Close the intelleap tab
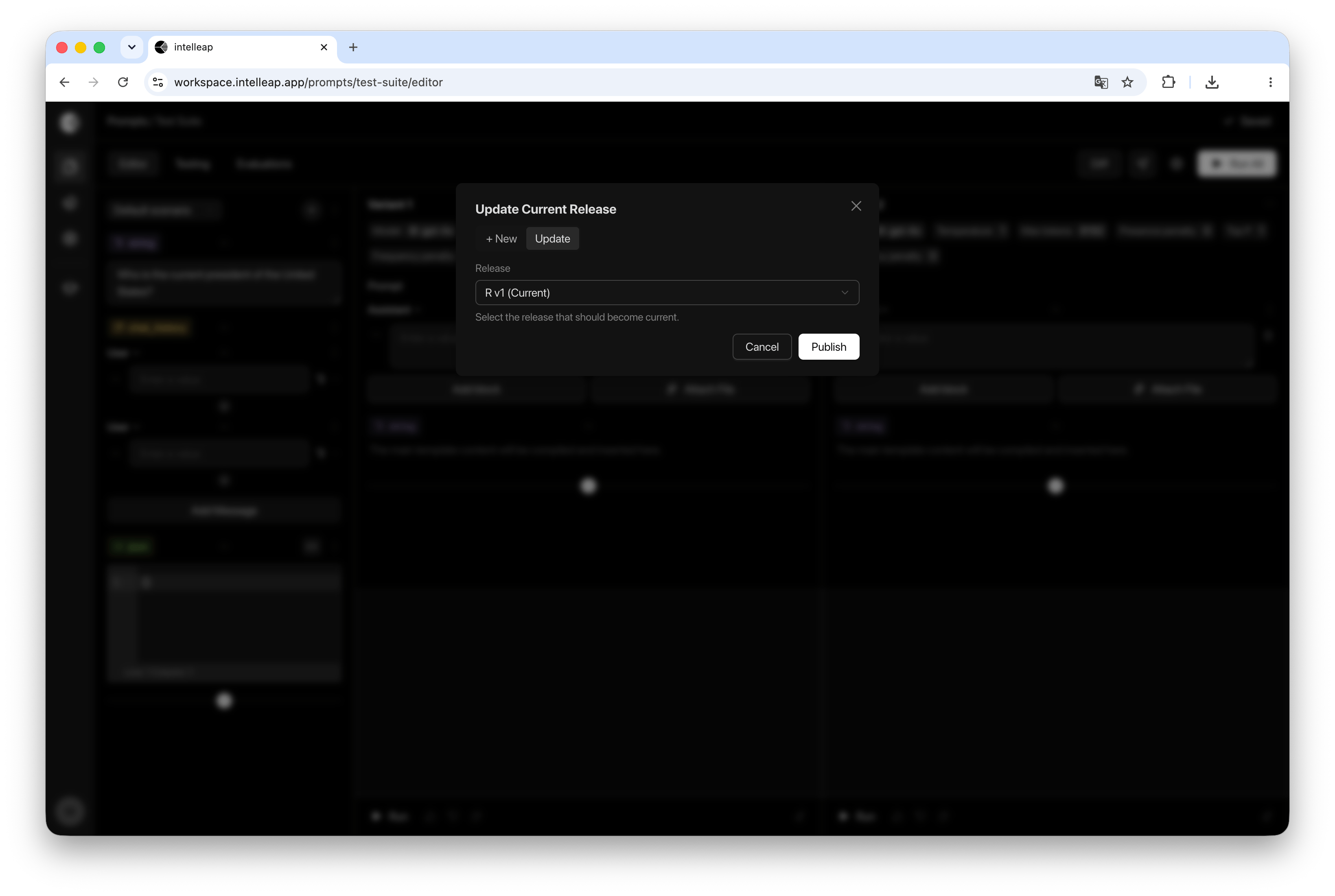Screen dimensions: 1335x896 [x=324, y=48]
